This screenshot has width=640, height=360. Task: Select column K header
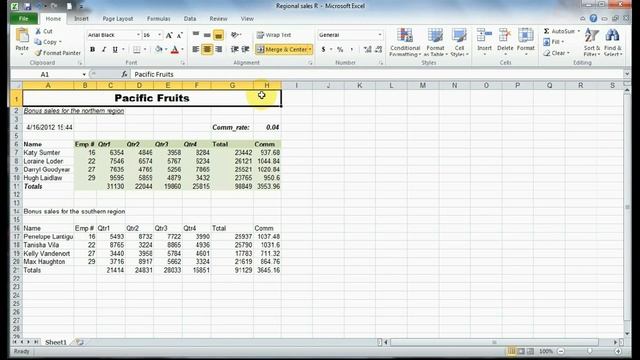[360, 85]
